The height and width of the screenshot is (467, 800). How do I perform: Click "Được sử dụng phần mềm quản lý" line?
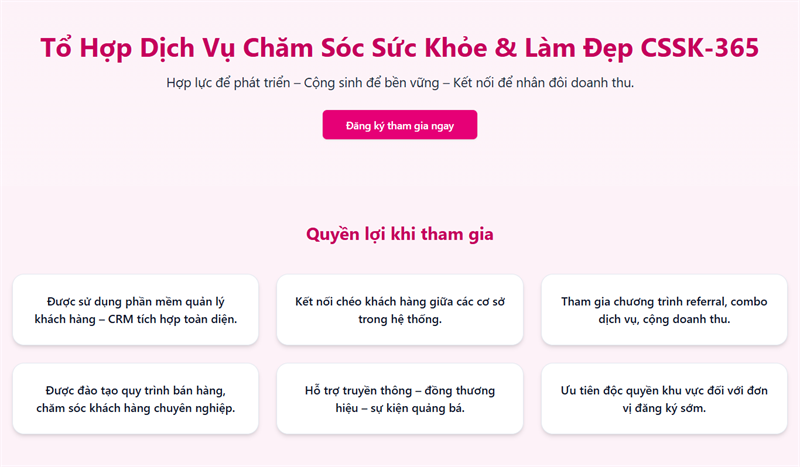point(136,301)
